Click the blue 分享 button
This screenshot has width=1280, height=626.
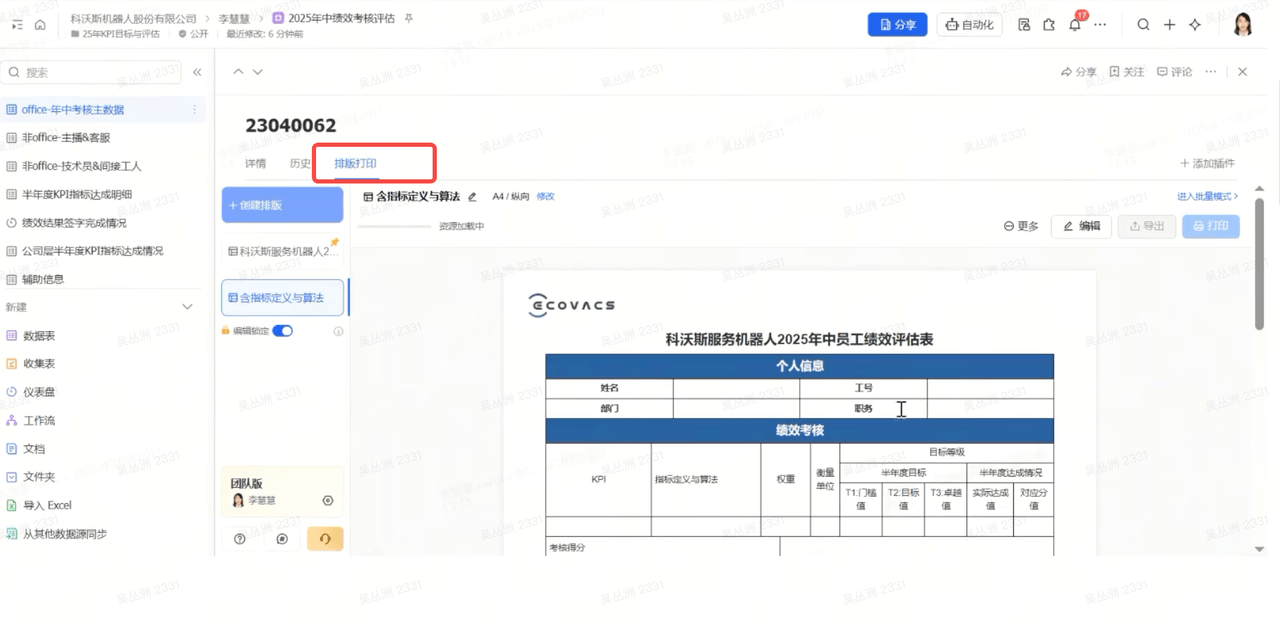point(897,25)
